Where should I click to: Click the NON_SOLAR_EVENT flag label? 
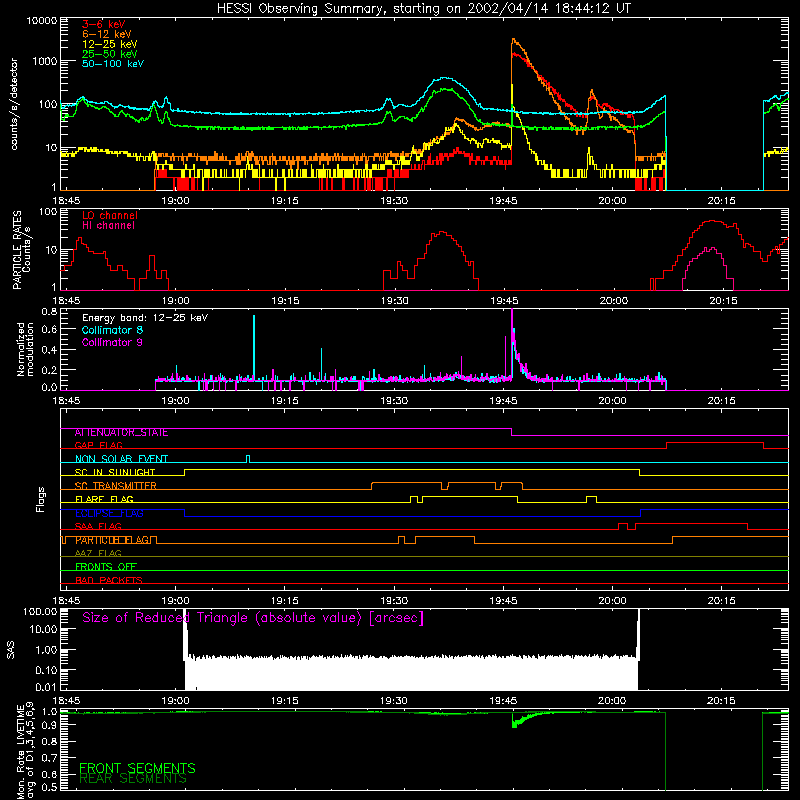(121, 459)
